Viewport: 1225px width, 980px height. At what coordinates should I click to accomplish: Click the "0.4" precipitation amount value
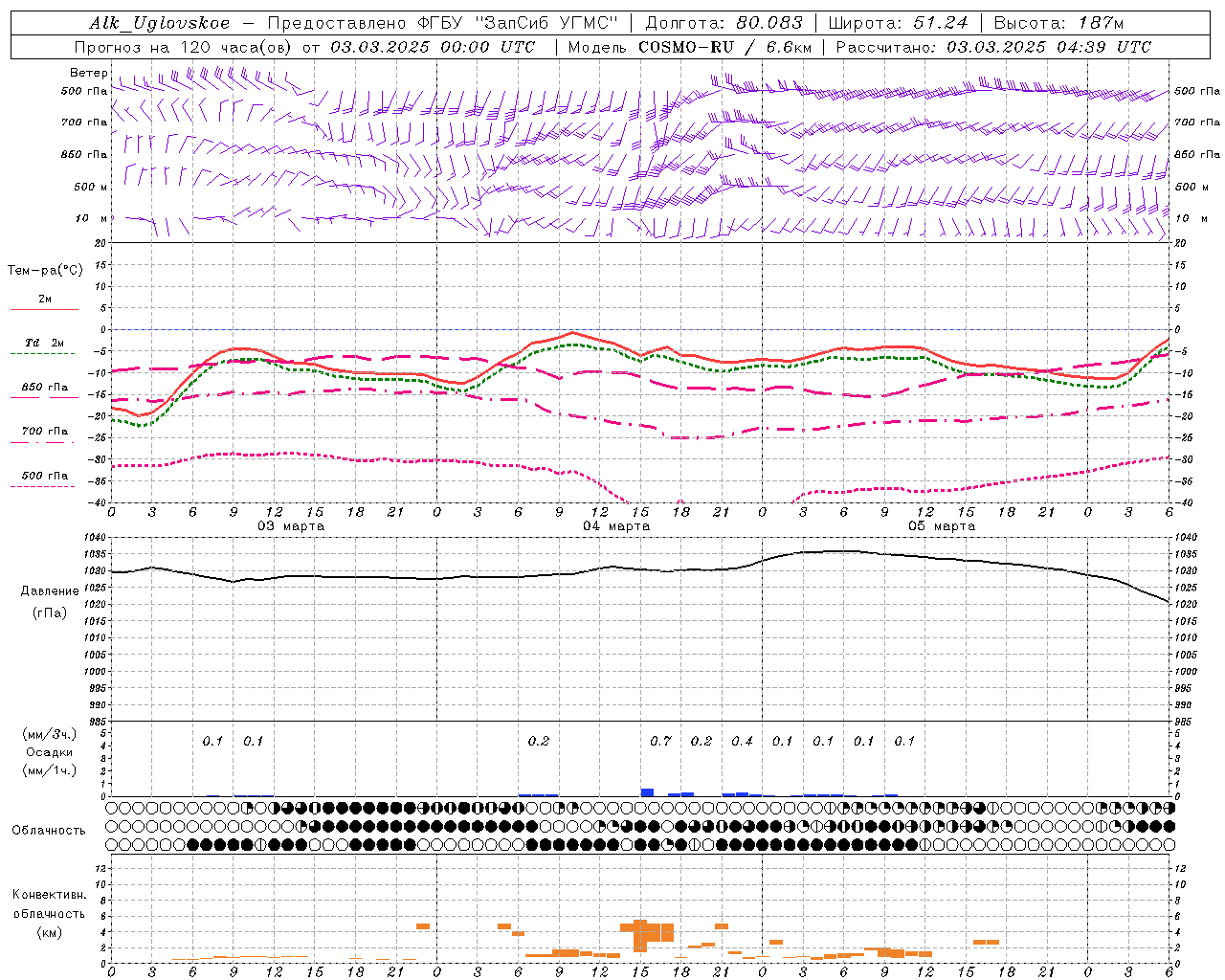[x=742, y=741]
